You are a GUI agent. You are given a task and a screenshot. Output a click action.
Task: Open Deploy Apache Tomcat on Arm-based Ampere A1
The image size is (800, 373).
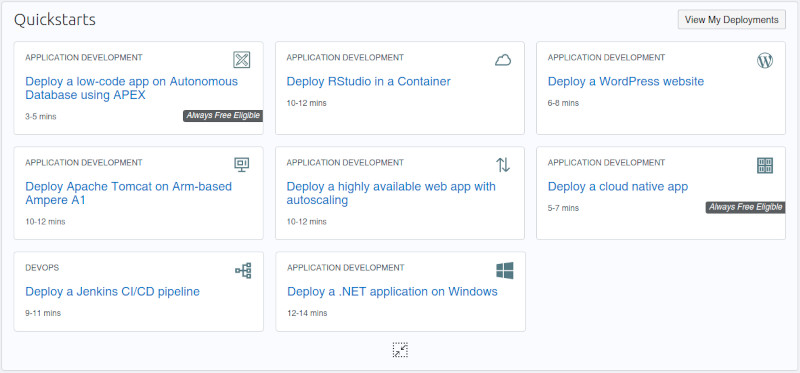coord(129,193)
